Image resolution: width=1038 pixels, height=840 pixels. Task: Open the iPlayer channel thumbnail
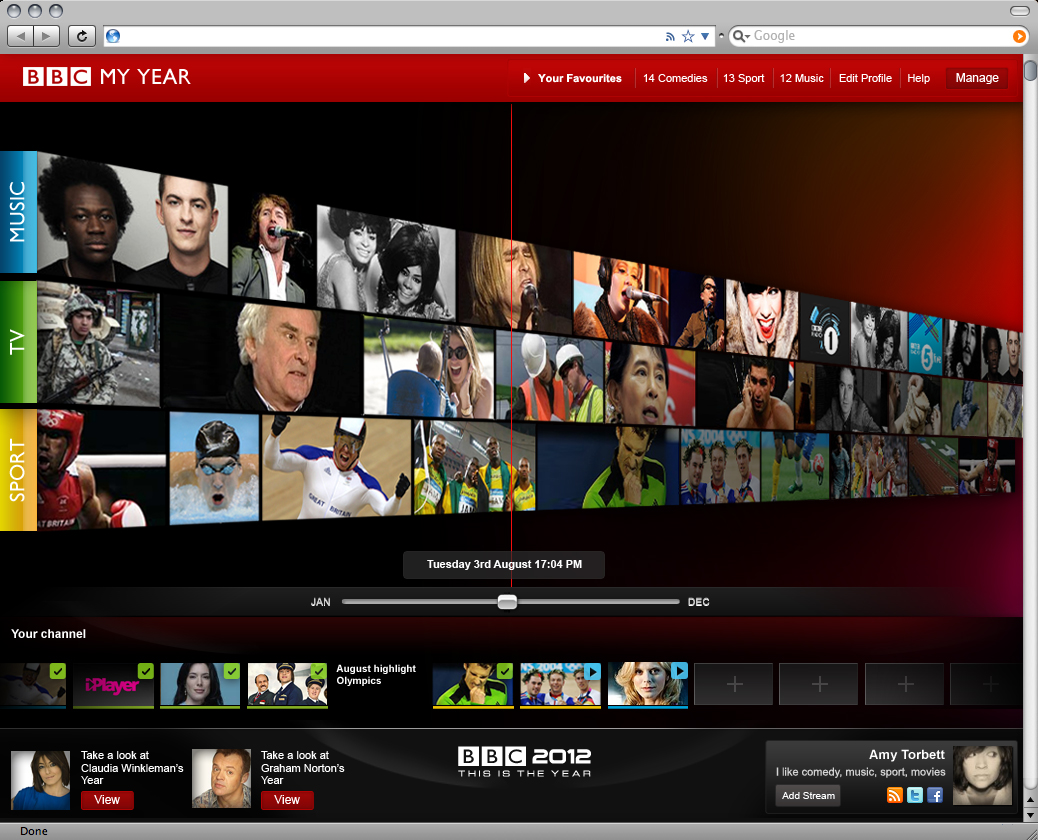pos(113,685)
